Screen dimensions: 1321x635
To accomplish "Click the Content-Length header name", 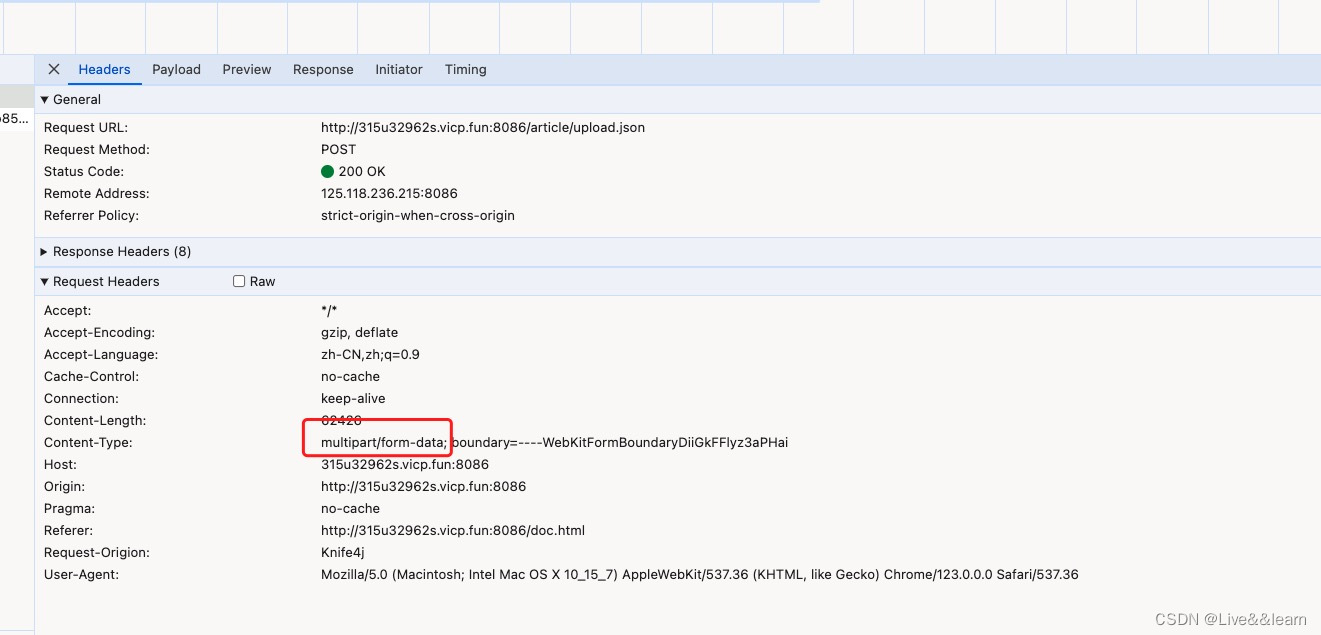I will pos(95,420).
